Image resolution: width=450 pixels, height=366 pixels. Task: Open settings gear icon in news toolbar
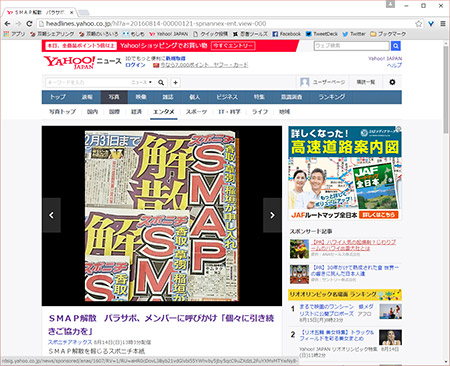pos(392,82)
